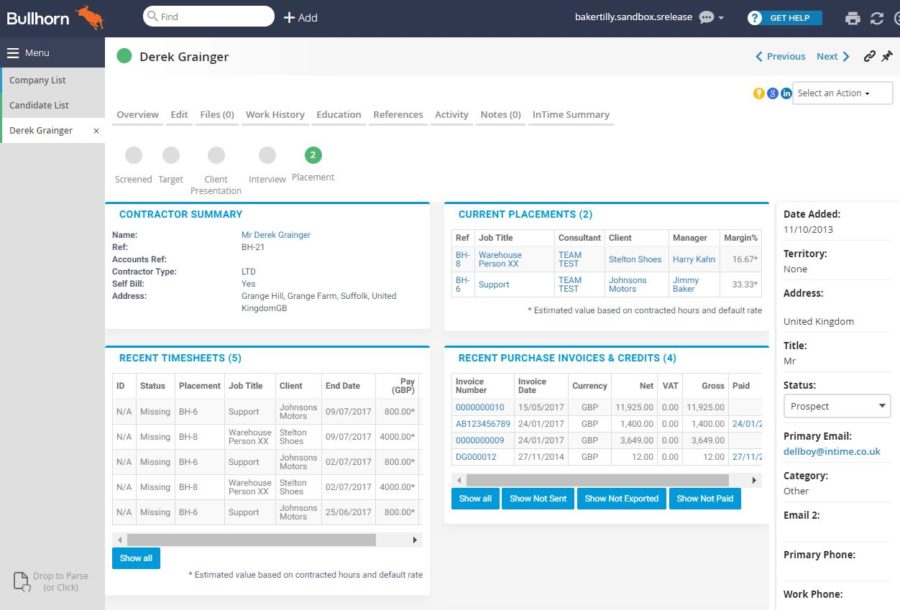Click the Show Not Paid button

(704, 498)
